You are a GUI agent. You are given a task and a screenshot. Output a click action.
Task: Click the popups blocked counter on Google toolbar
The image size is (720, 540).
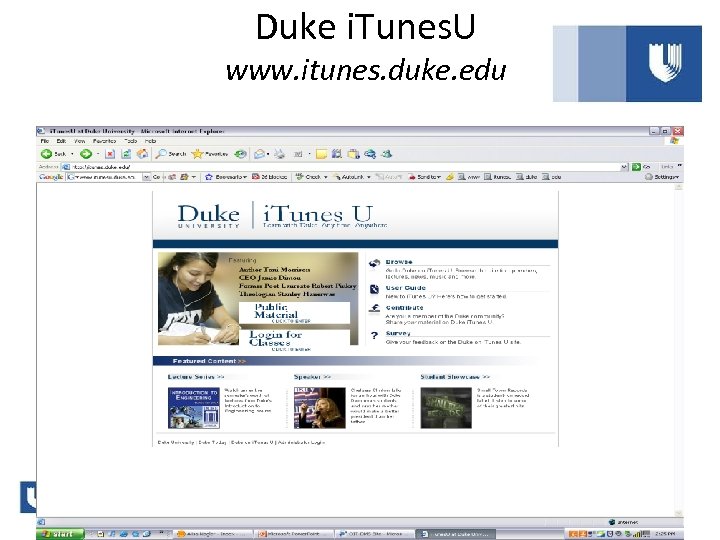pos(270,177)
